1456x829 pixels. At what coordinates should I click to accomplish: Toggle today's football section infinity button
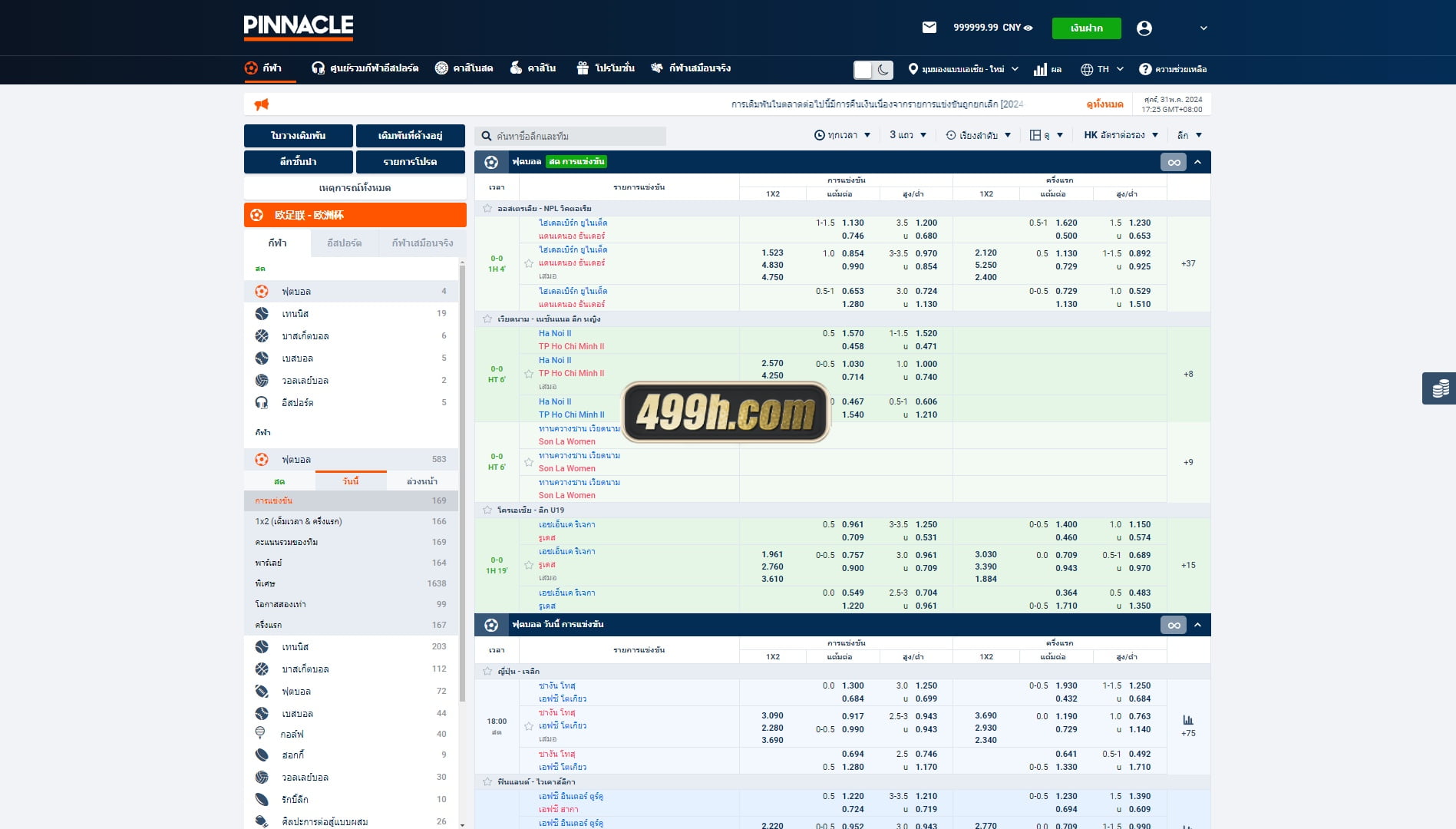click(1174, 625)
